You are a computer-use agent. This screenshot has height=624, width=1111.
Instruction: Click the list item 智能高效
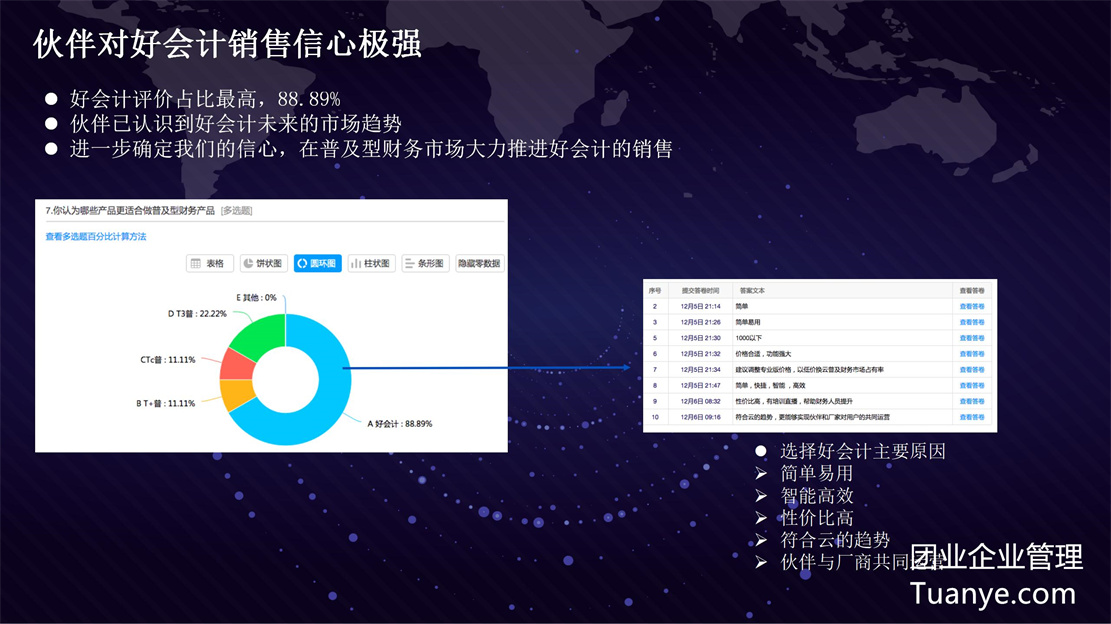click(817, 495)
